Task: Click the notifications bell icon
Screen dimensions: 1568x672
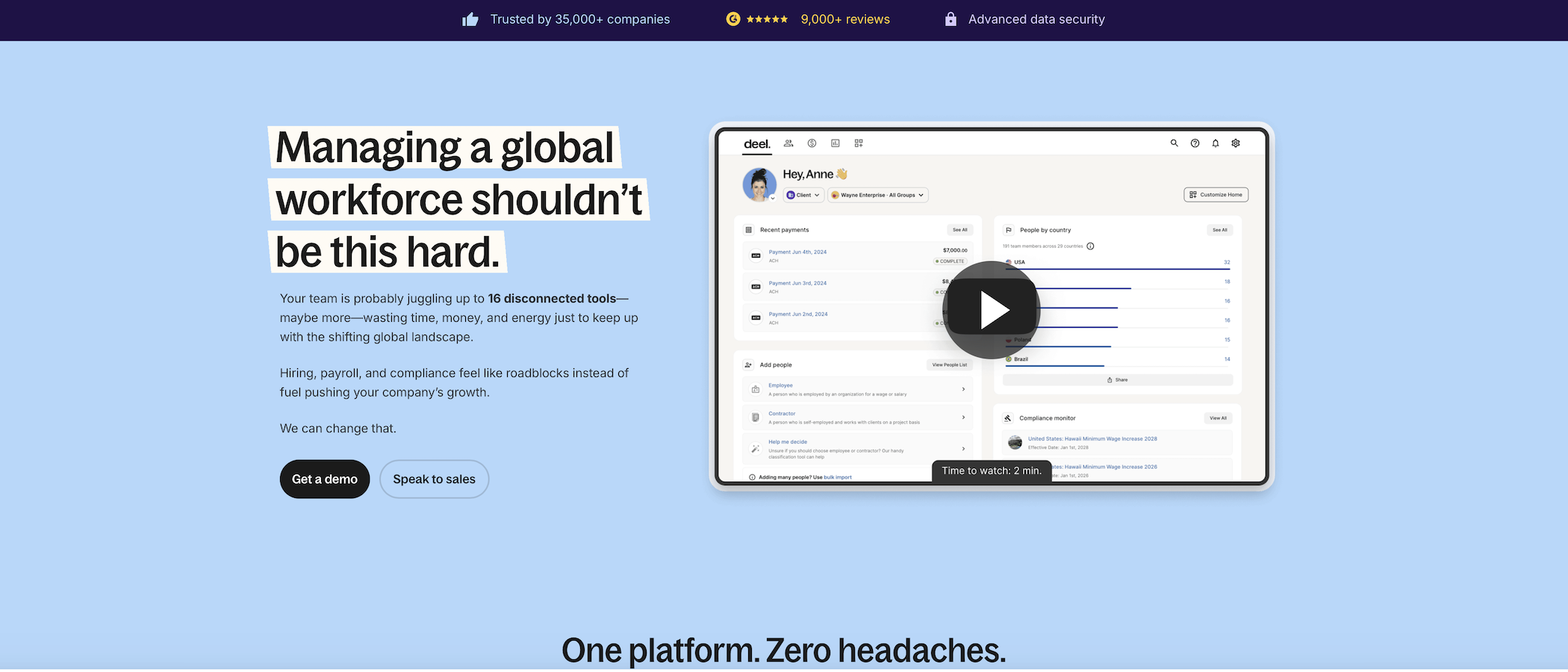Action: [1216, 143]
